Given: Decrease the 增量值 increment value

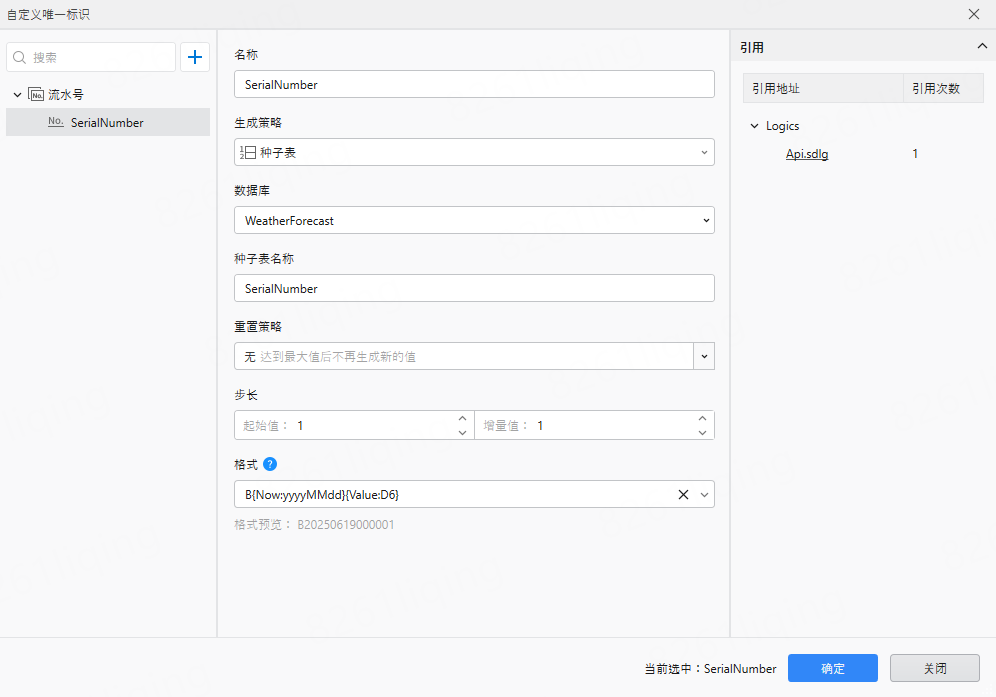Looking at the screenshot, I should click(x=702, y=432).
